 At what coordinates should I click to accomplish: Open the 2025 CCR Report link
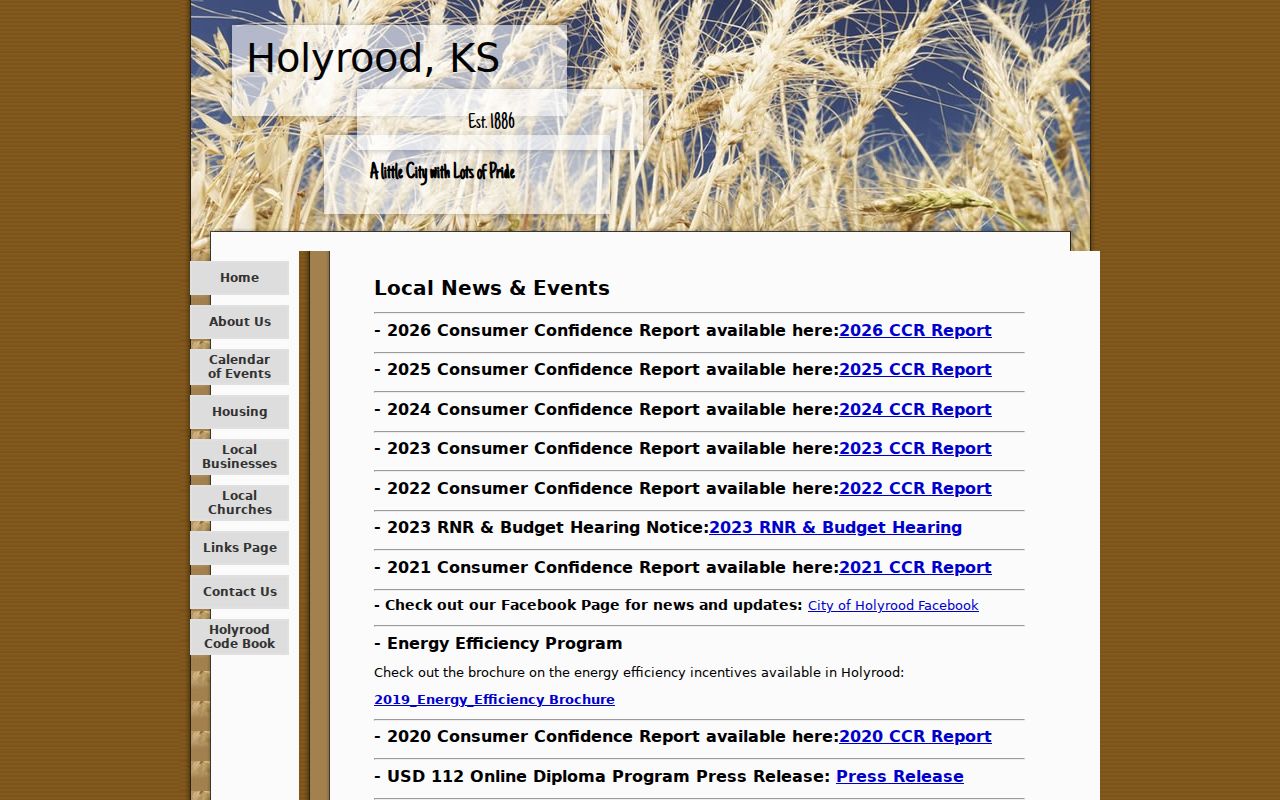[915, 370]
